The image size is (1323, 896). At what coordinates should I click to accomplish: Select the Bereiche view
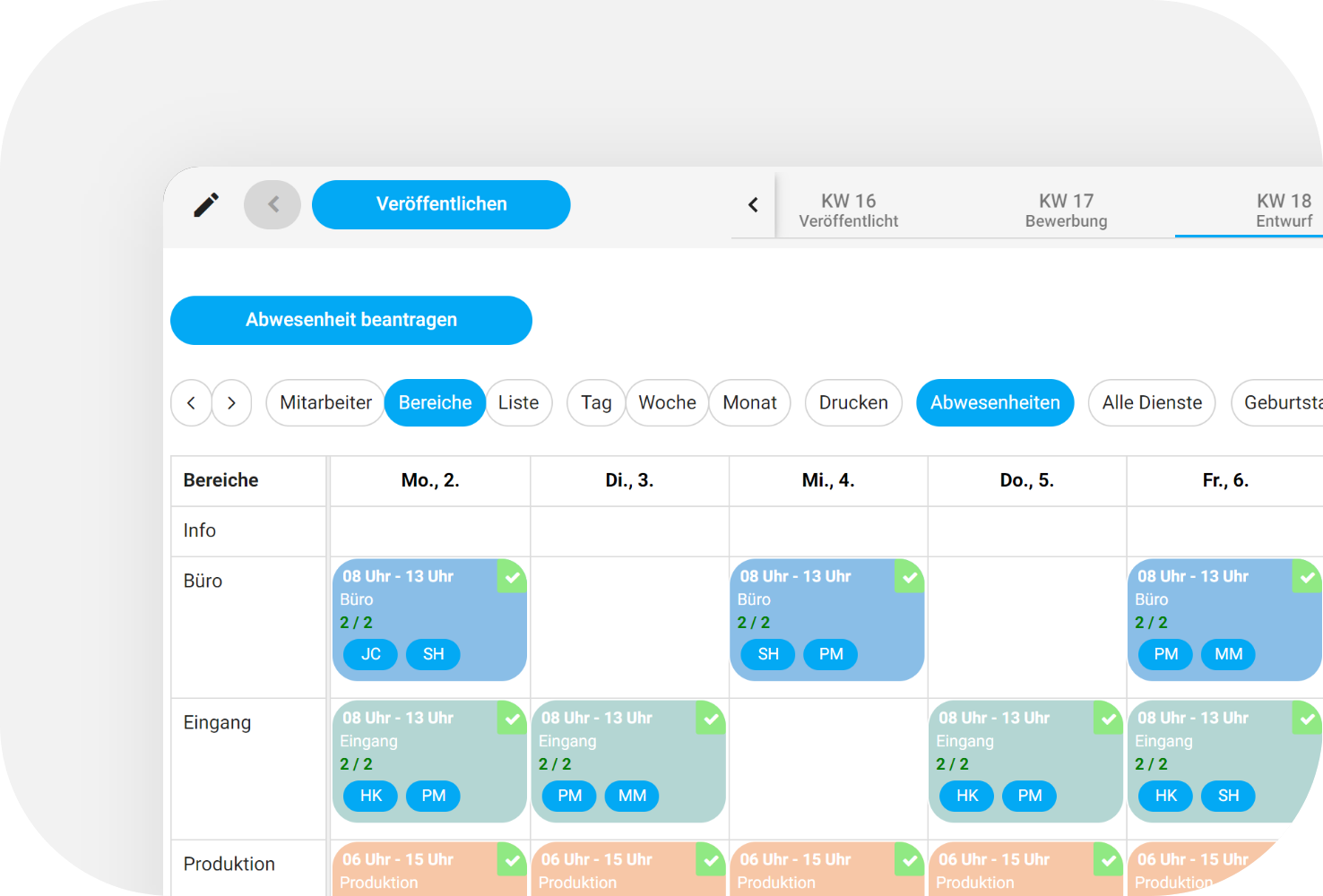coord(435,403)
